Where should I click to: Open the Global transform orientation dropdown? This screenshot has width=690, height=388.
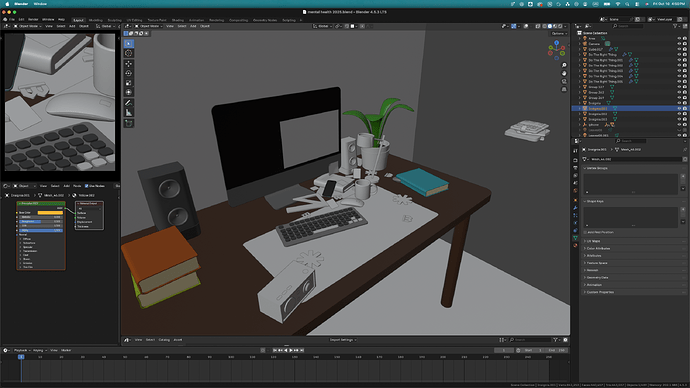[x=322, y=26]
